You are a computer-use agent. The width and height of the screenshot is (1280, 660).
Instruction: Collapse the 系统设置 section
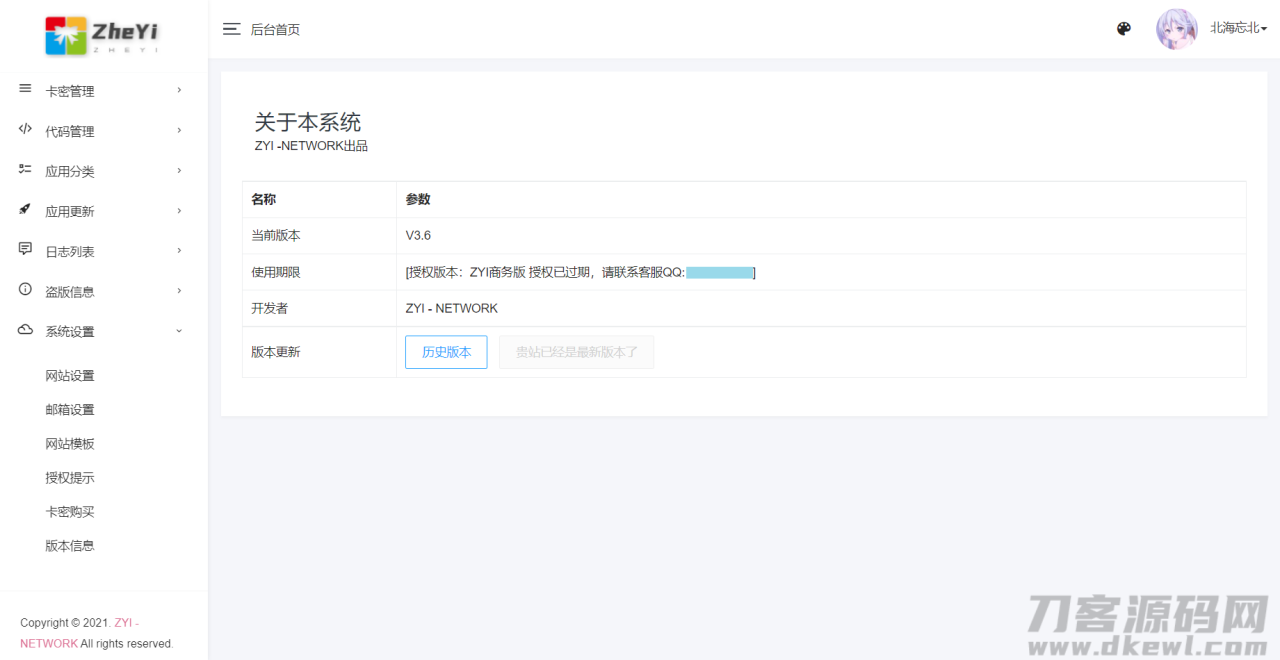tap(178, 330)
